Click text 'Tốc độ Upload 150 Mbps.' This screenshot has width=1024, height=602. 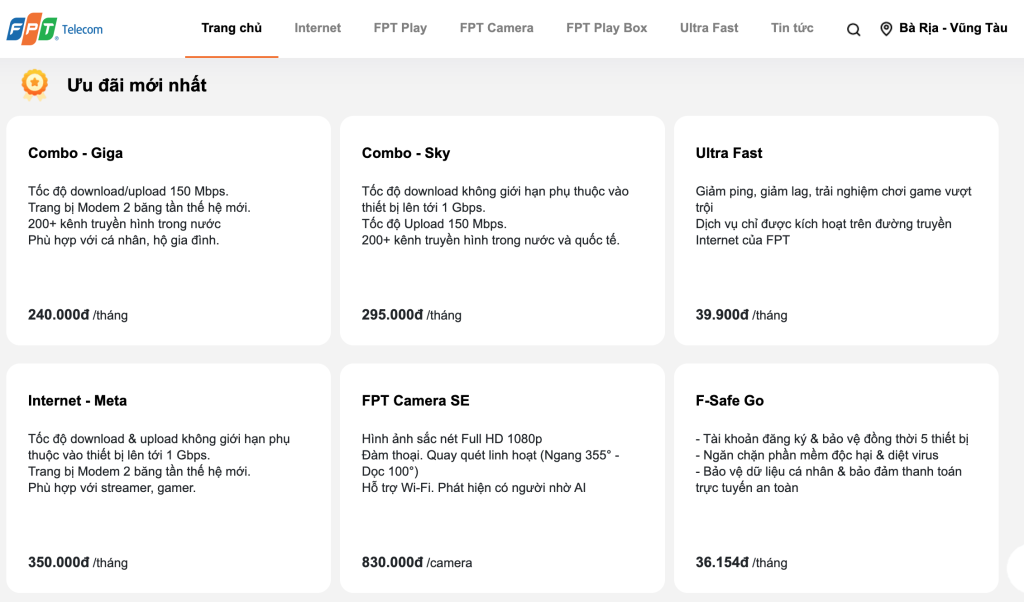[x=434, y=224]
